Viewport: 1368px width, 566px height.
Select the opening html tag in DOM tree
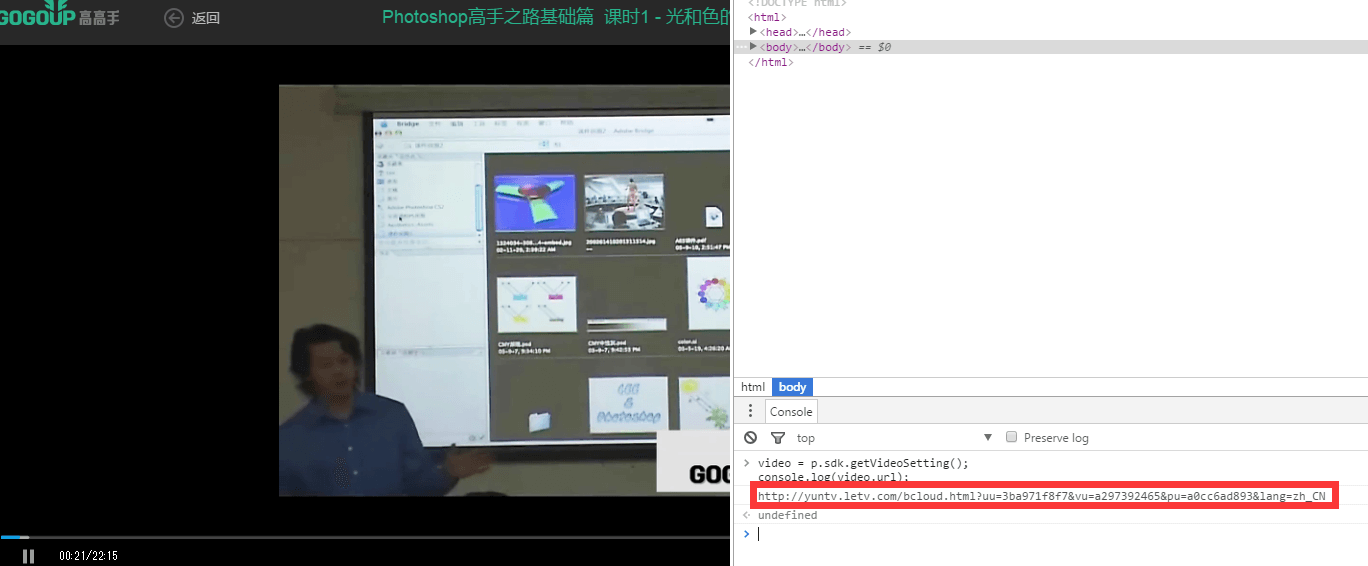point(767,17)
